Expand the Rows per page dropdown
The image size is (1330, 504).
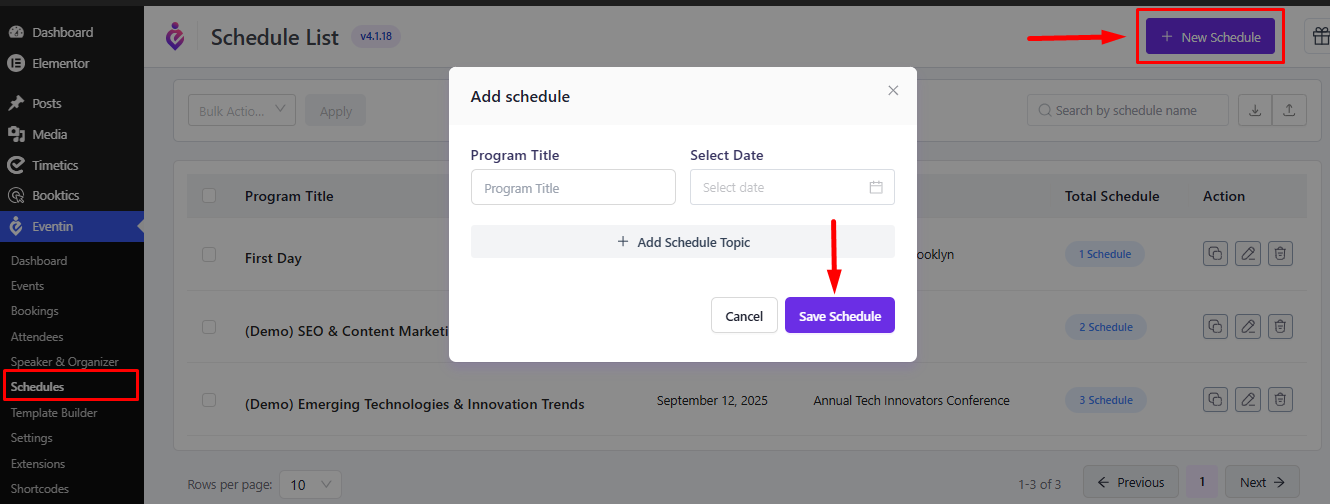[x=310, y=484]
